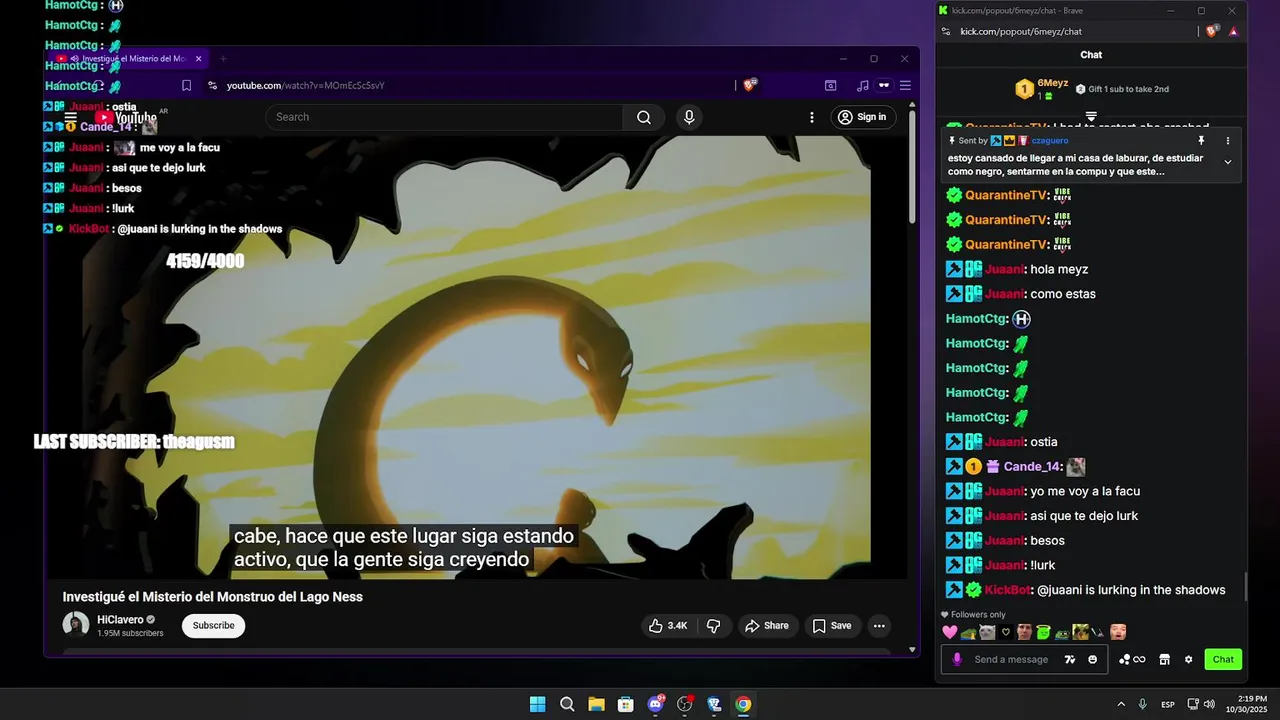
Task: Click the Kick chat scrollbar thumb
Action: (x=1245, y=586)
